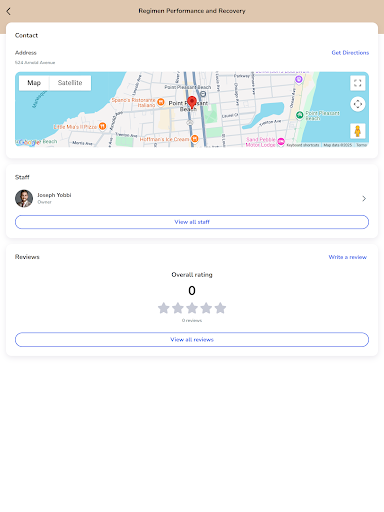The image size is (384, 512).
Task: Click View all staff button
Action: point(192,222)
